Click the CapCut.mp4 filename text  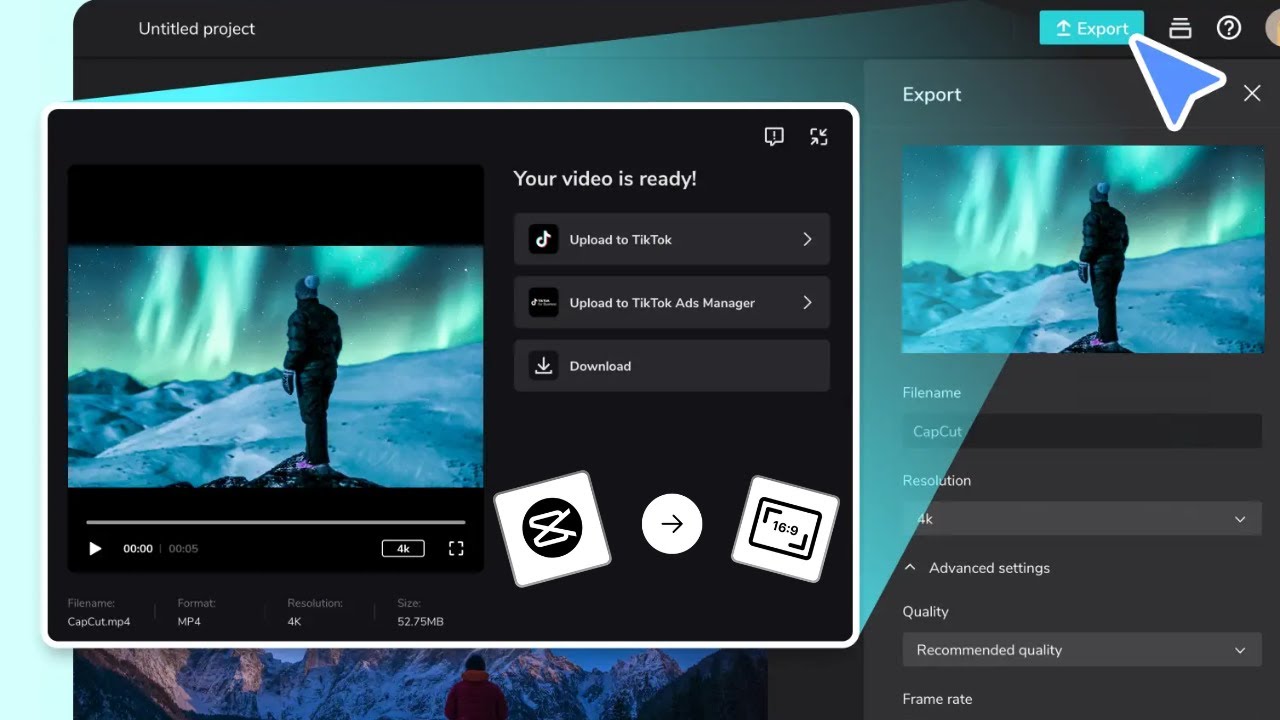(x=99, y=621)
